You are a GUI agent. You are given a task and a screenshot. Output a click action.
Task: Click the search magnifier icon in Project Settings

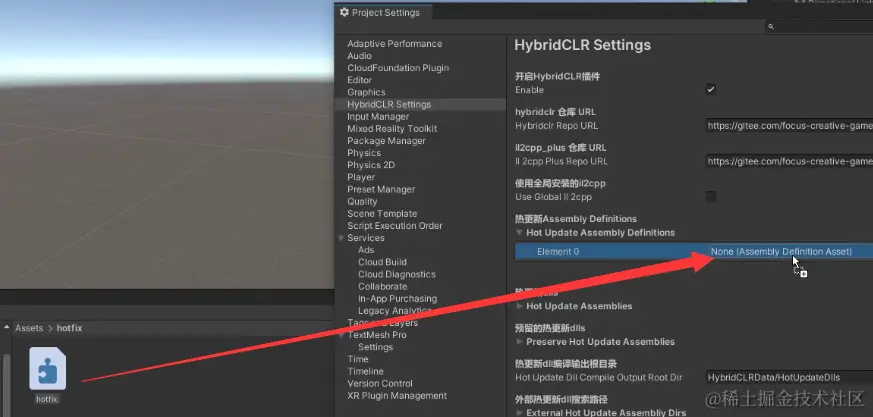[x=771, y=26]
